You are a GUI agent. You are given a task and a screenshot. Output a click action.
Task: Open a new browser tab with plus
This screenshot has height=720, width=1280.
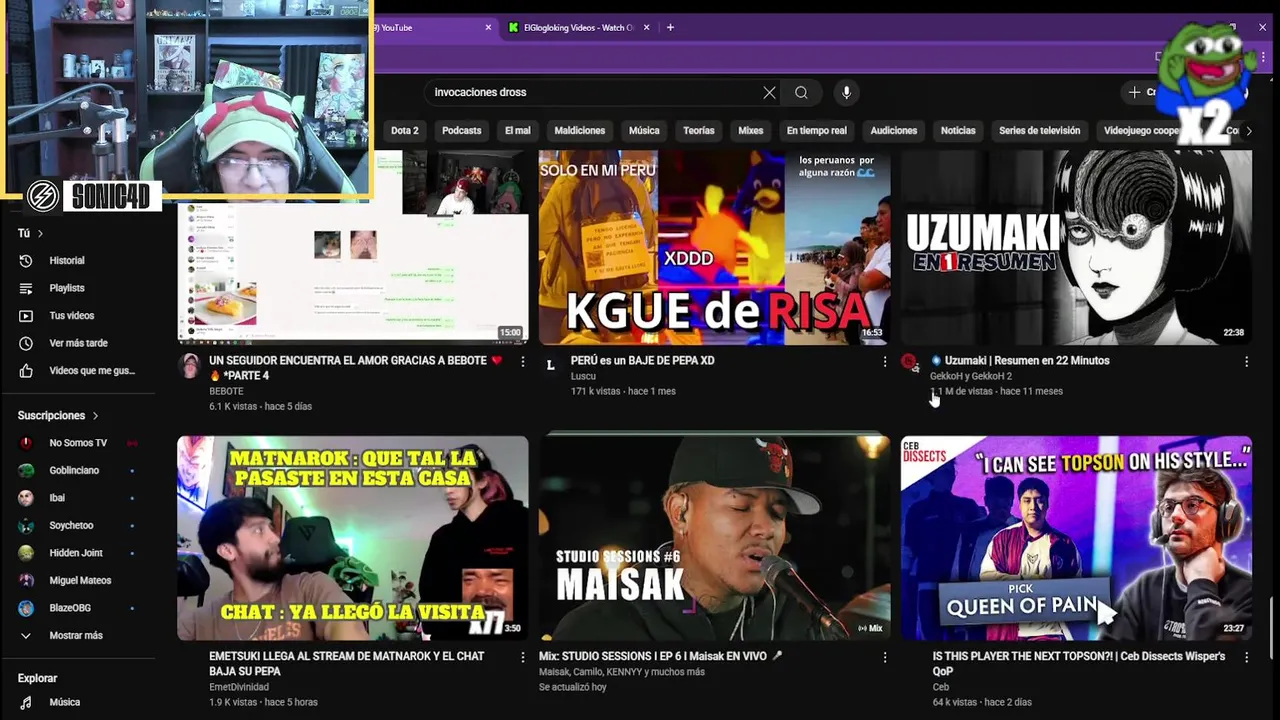(x=670, y=27)
